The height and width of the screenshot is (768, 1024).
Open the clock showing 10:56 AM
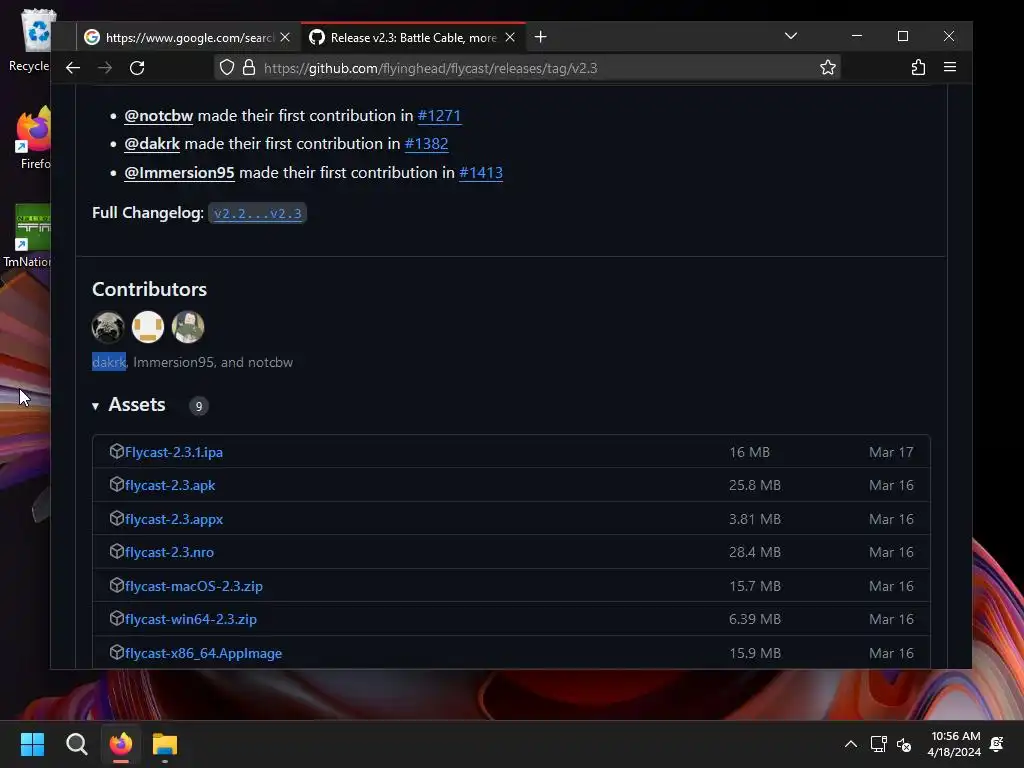pyautogui.click(x=954, y=744)
